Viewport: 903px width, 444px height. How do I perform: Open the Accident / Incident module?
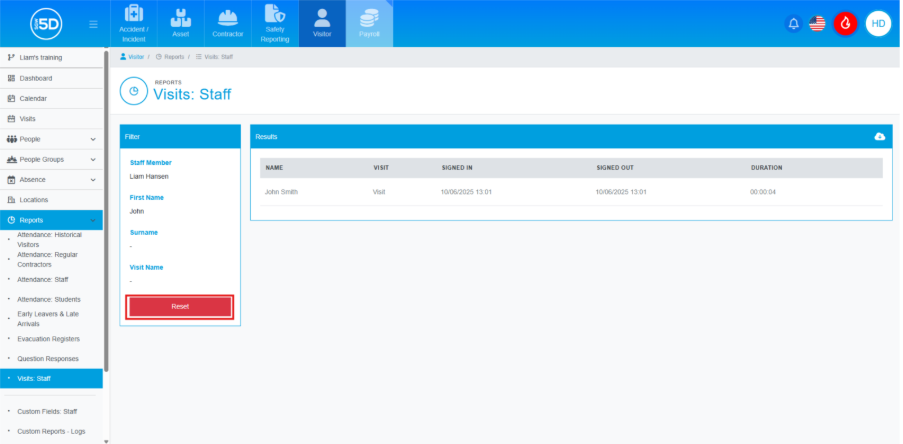tap(134, 24)
